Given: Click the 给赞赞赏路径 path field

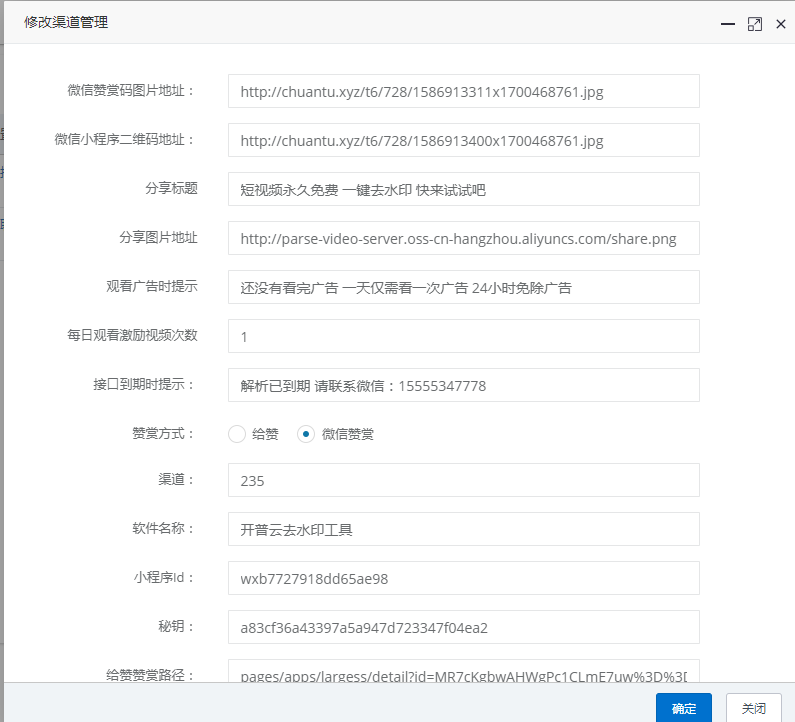Looking at the screenshot, I should pos(463,671).
